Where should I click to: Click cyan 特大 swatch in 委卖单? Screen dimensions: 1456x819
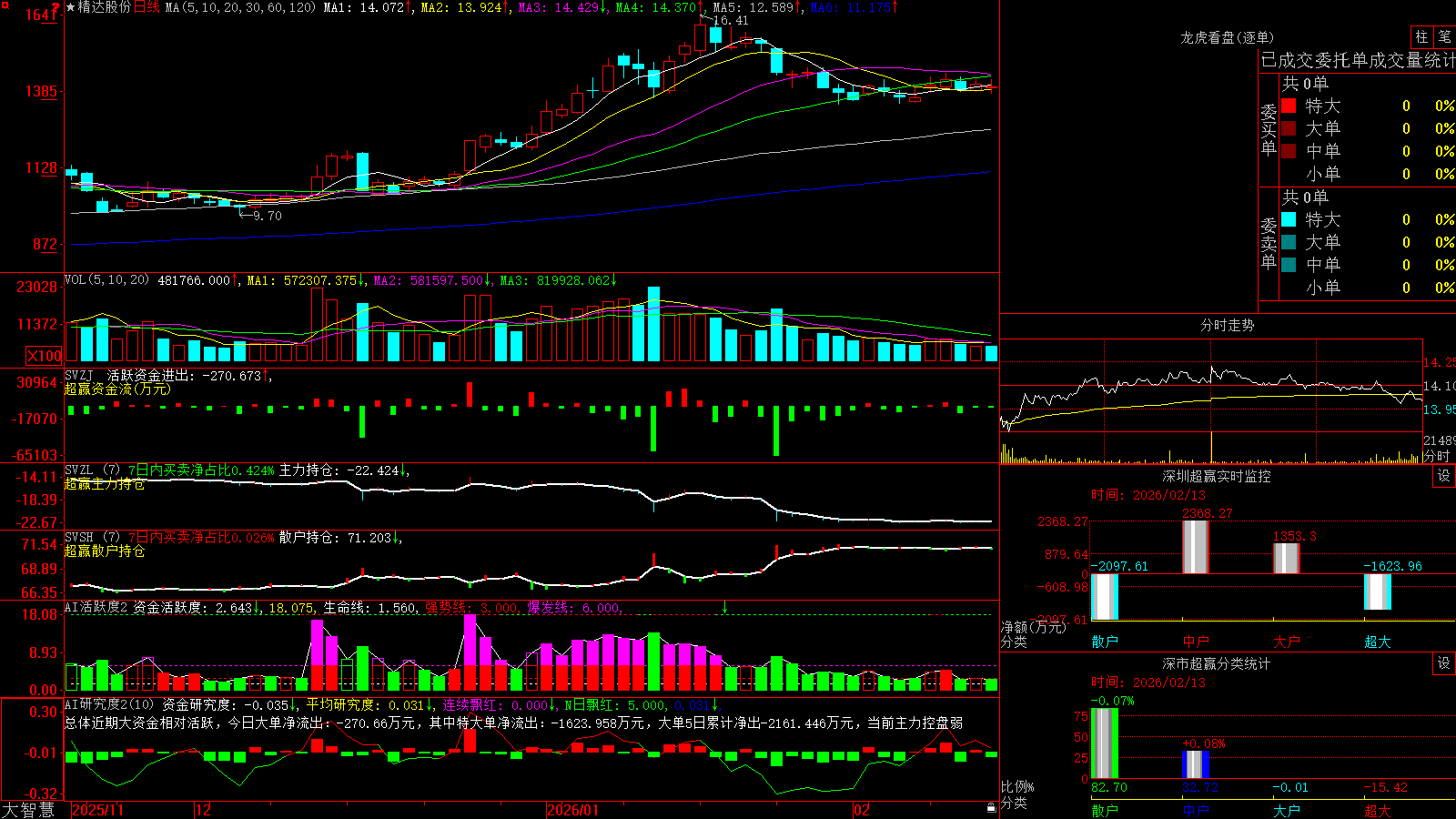(x=1289, y=219)
